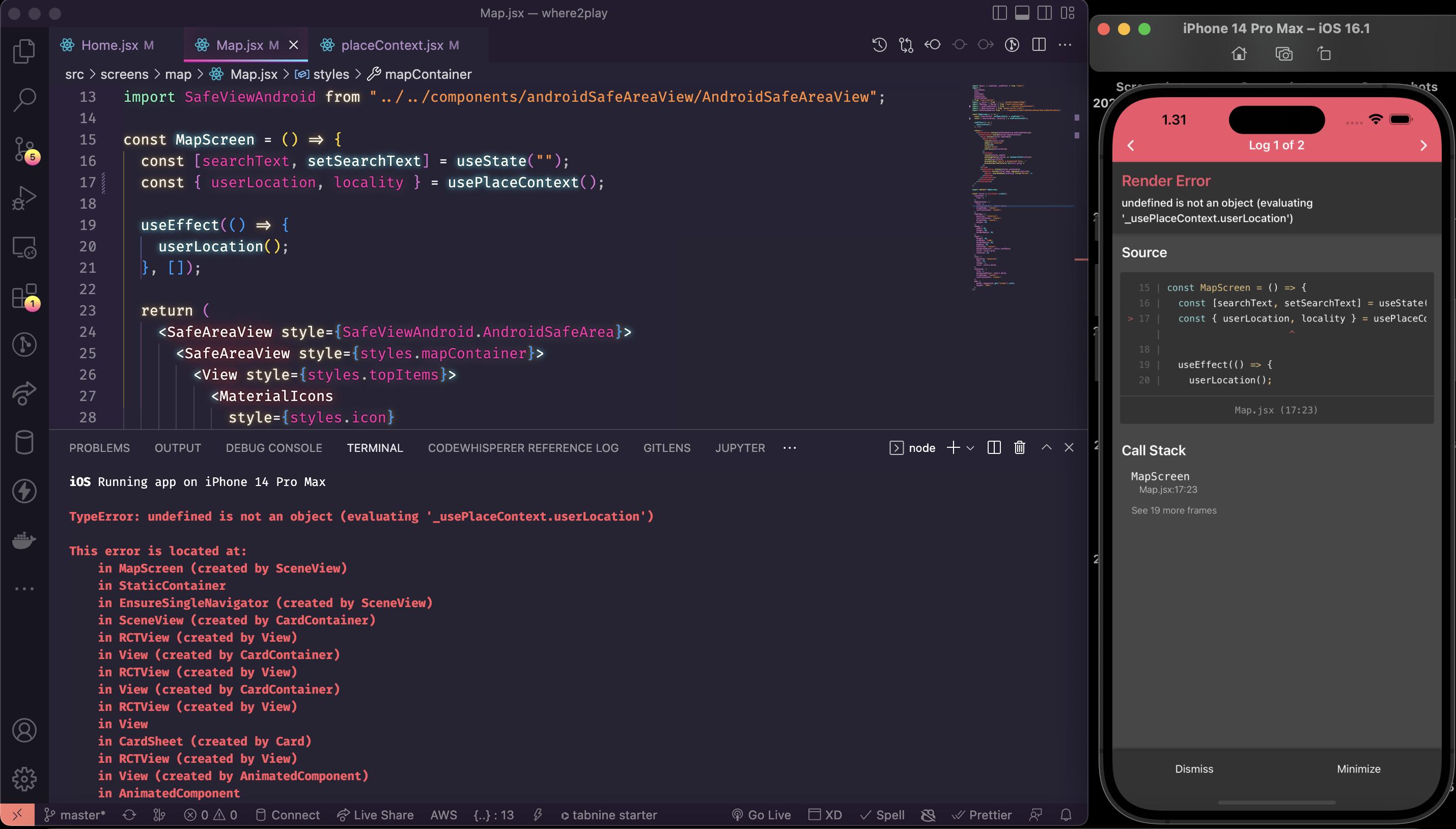The image size is (1456, 829).
Task: Open GITLENS panel tab
Action: (x=667, y=448)
